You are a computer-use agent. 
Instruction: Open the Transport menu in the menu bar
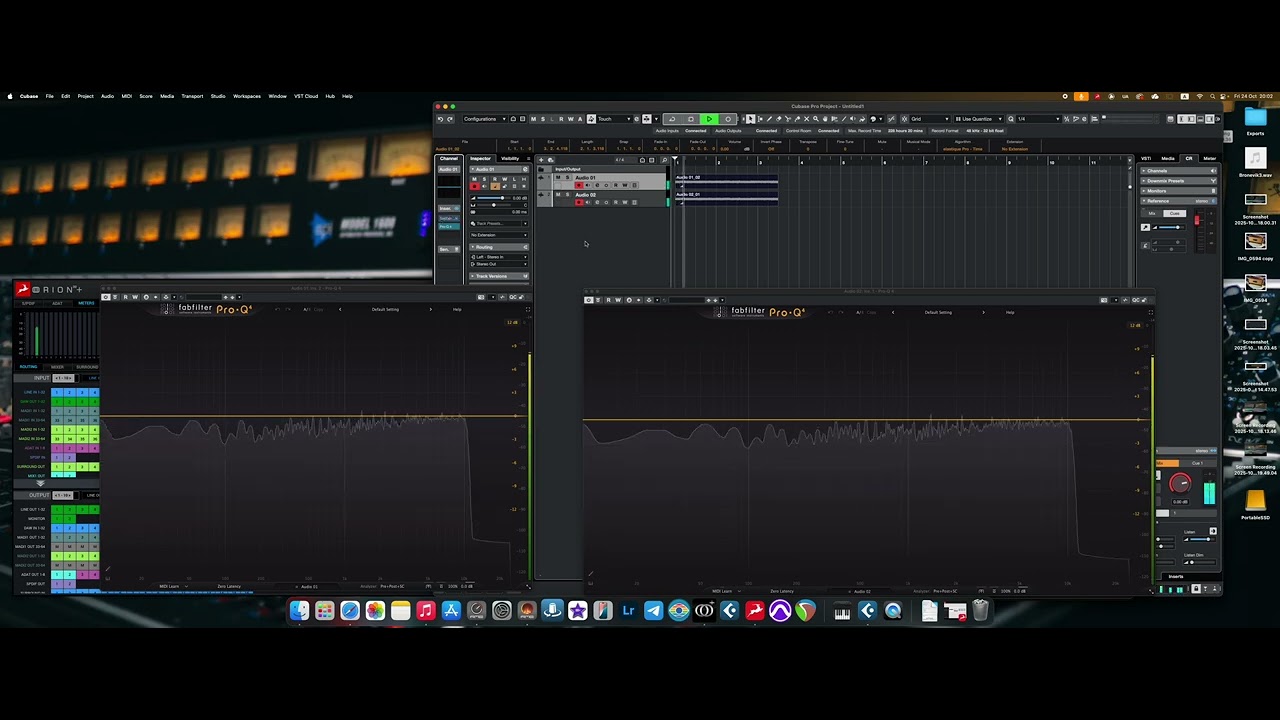(x=192, y=96)
